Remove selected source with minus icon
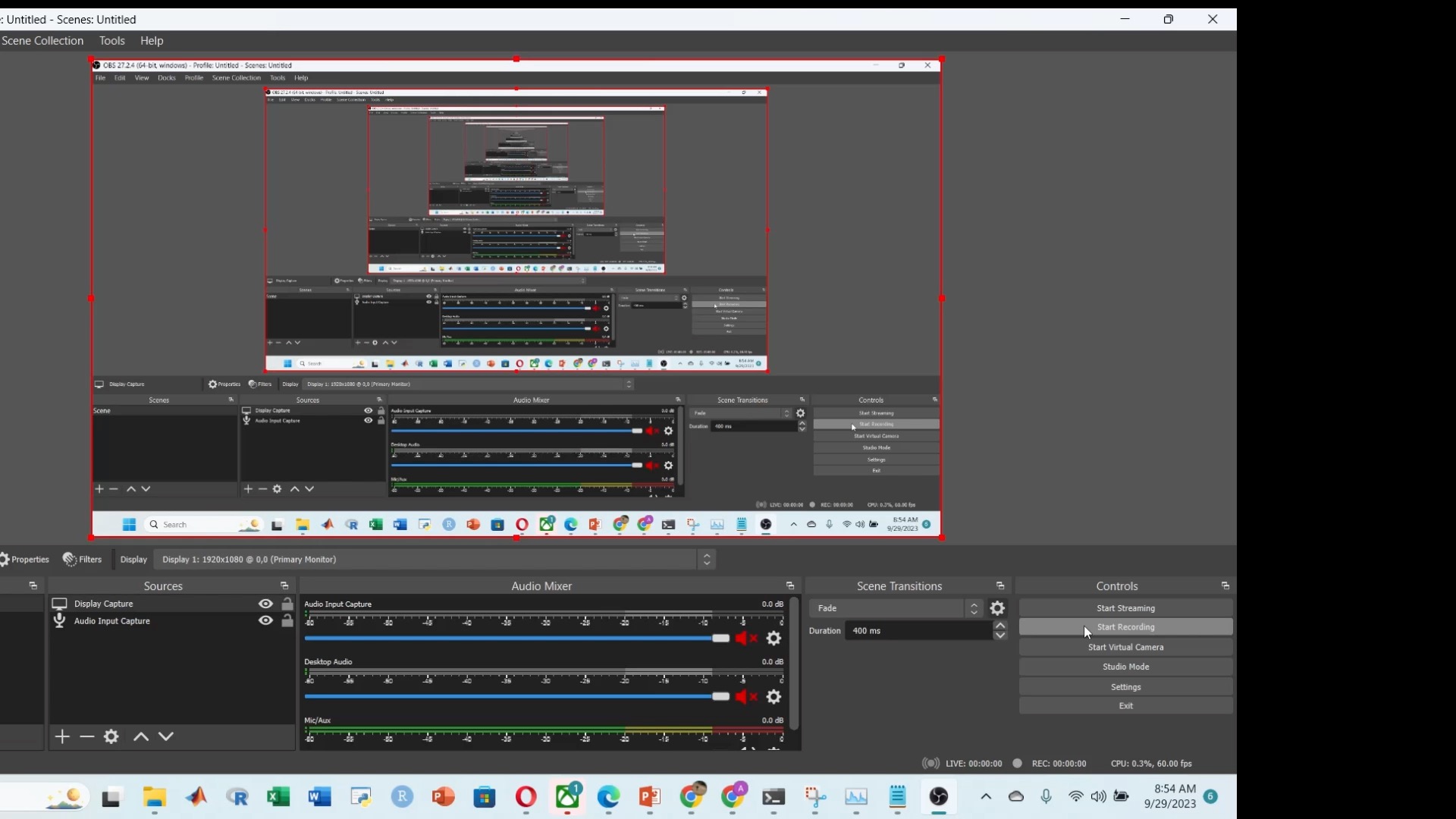The height and width of the screenshot is (819, 1456). (x=87, y=736)
